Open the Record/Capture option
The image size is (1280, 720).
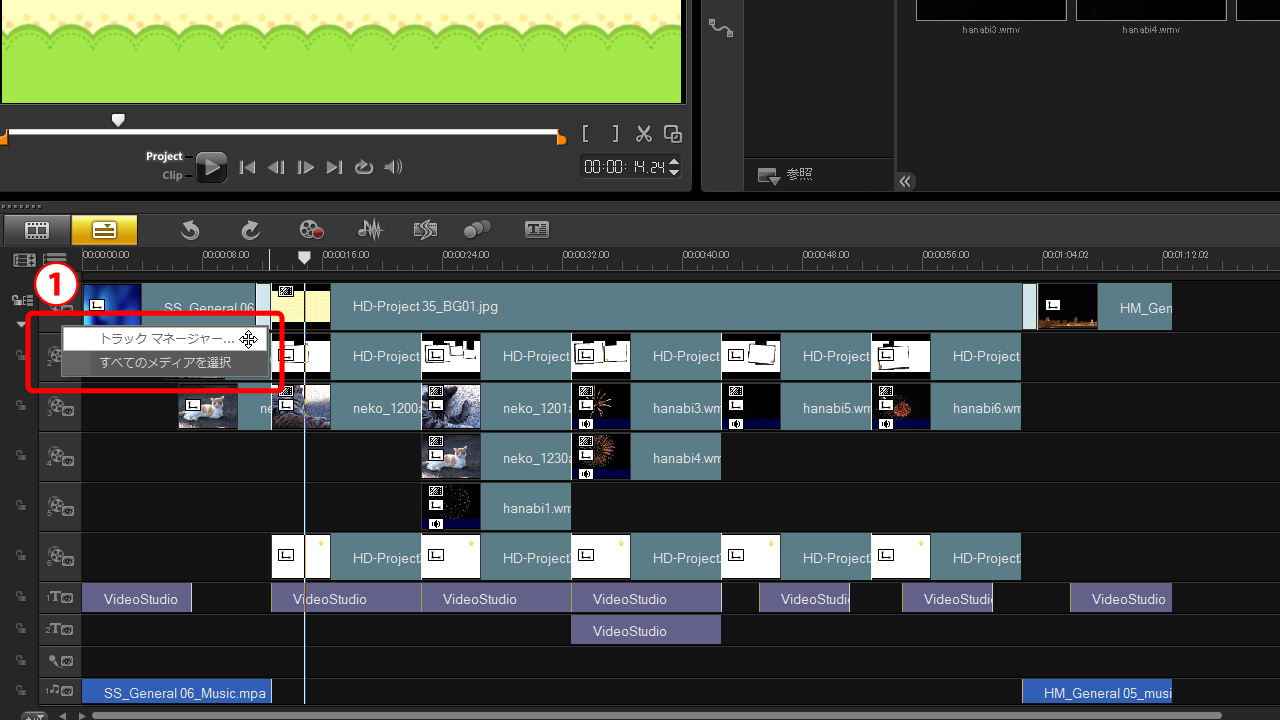click(x=312, y=231)
